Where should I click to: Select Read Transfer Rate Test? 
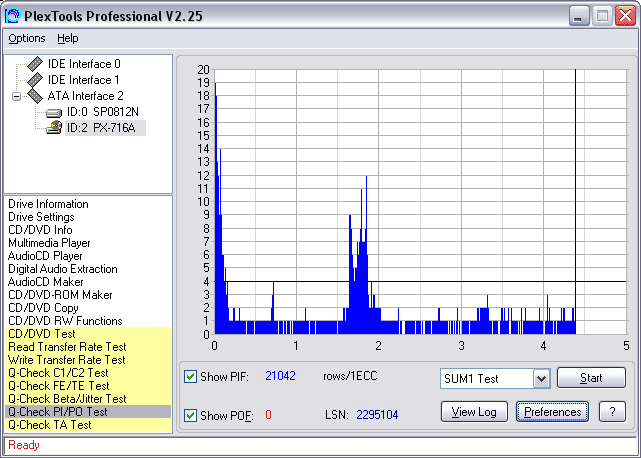[88, 347]
